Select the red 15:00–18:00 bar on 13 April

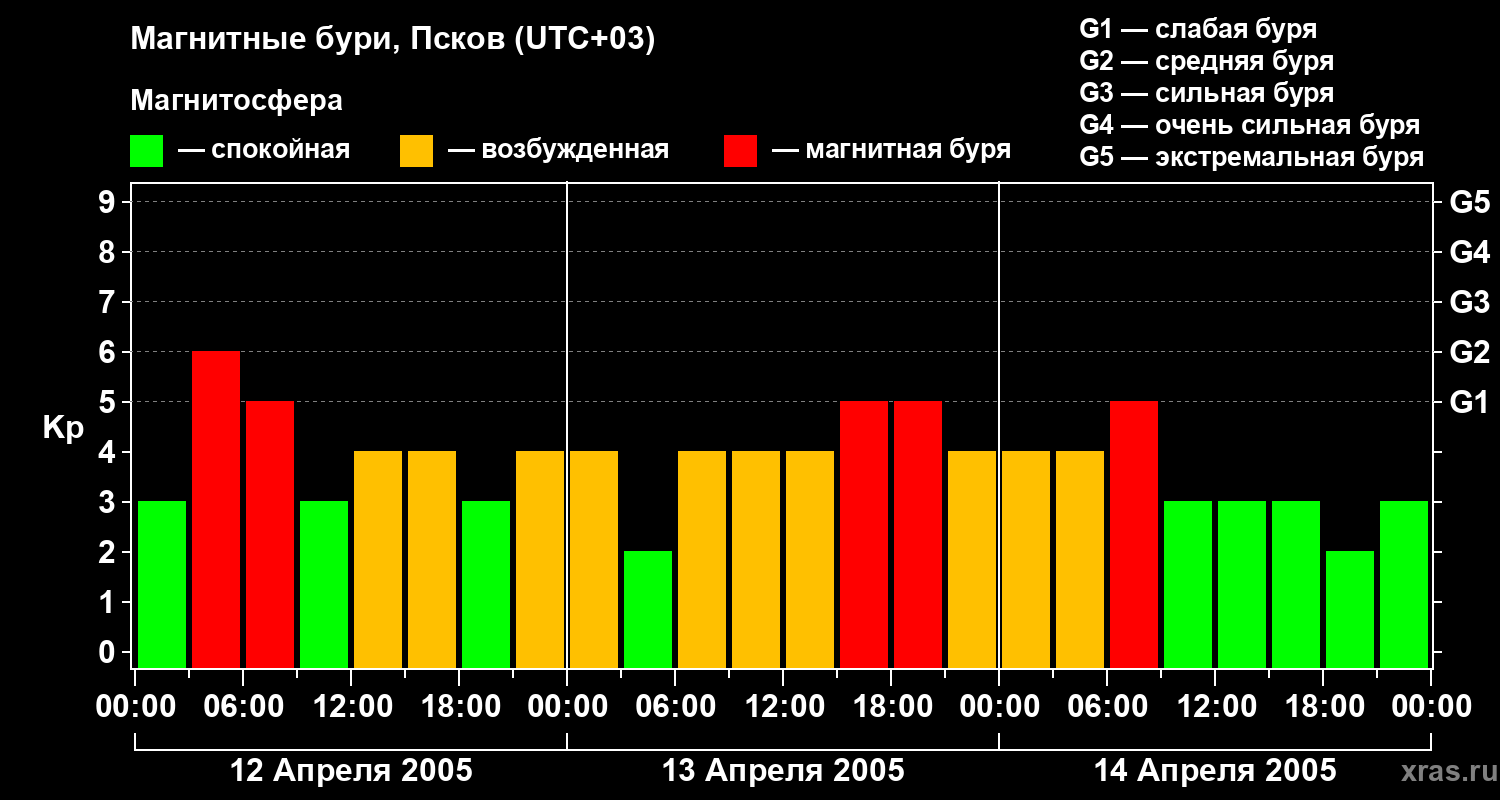(864, 534)
